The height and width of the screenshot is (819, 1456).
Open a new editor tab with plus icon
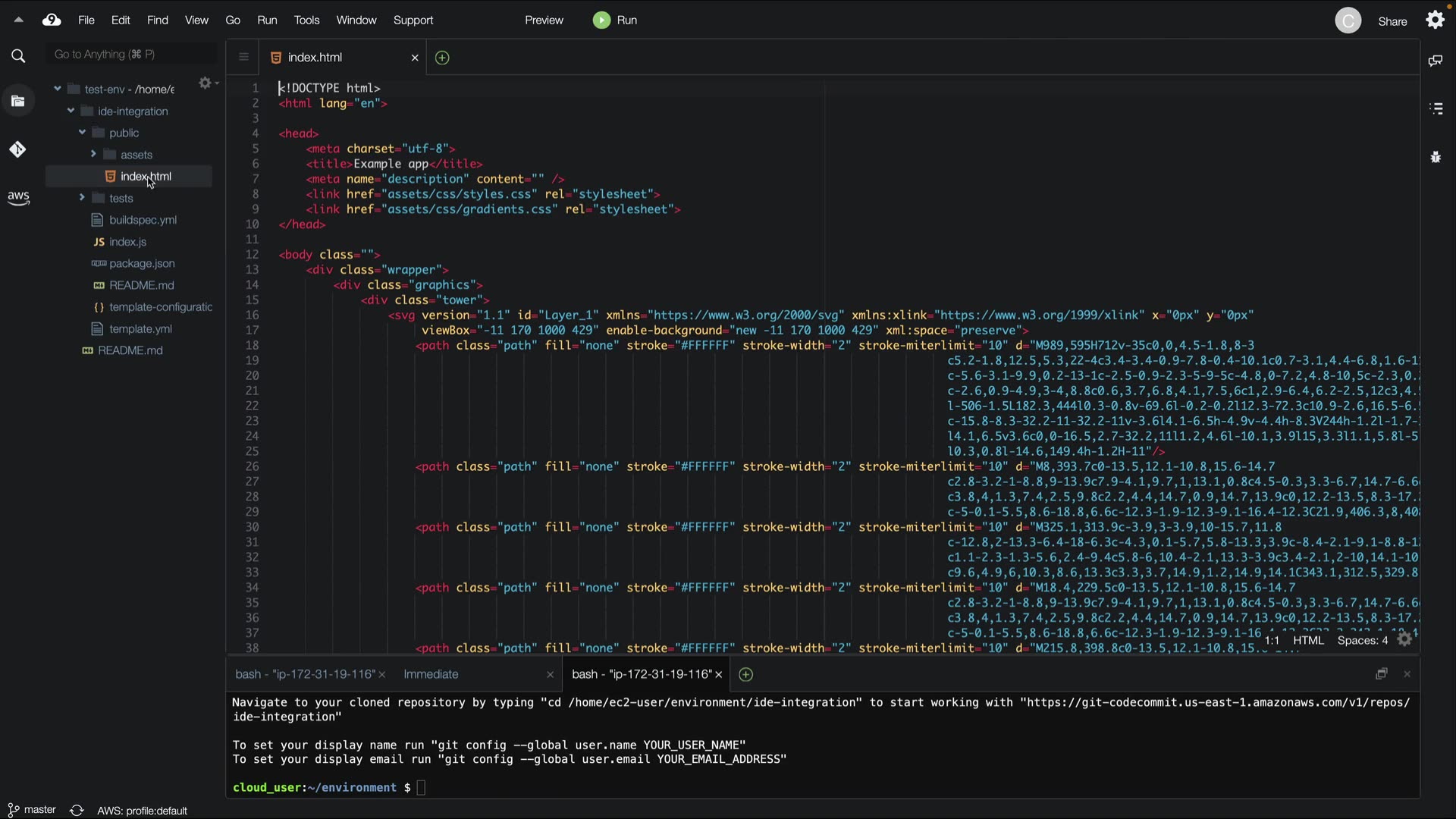[442, 58]
